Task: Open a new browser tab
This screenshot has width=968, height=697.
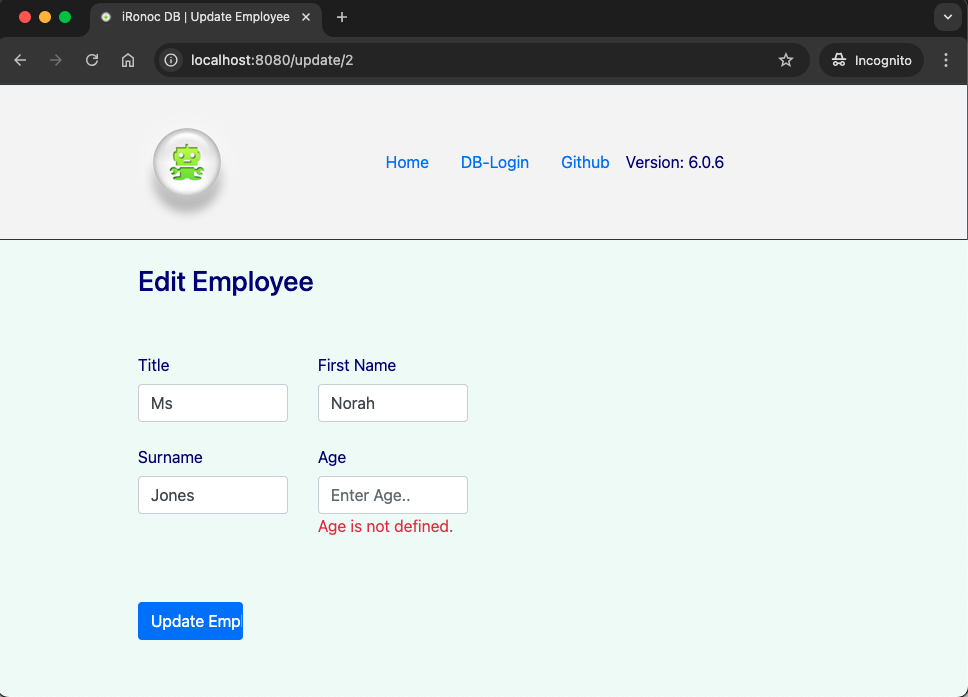Action: point(342,17)
